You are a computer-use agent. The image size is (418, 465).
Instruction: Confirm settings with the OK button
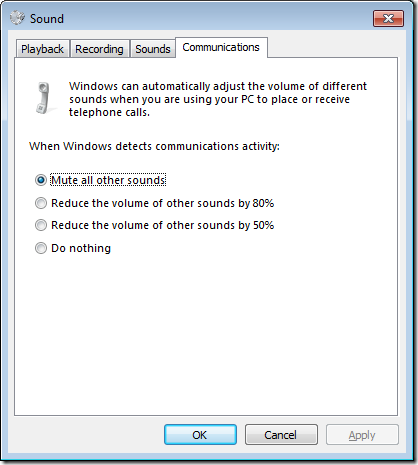tap(200, 435)
